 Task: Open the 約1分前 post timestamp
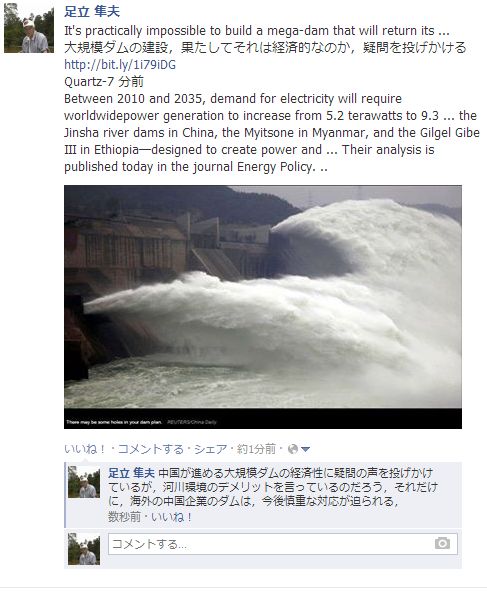[x=256, y=449]
